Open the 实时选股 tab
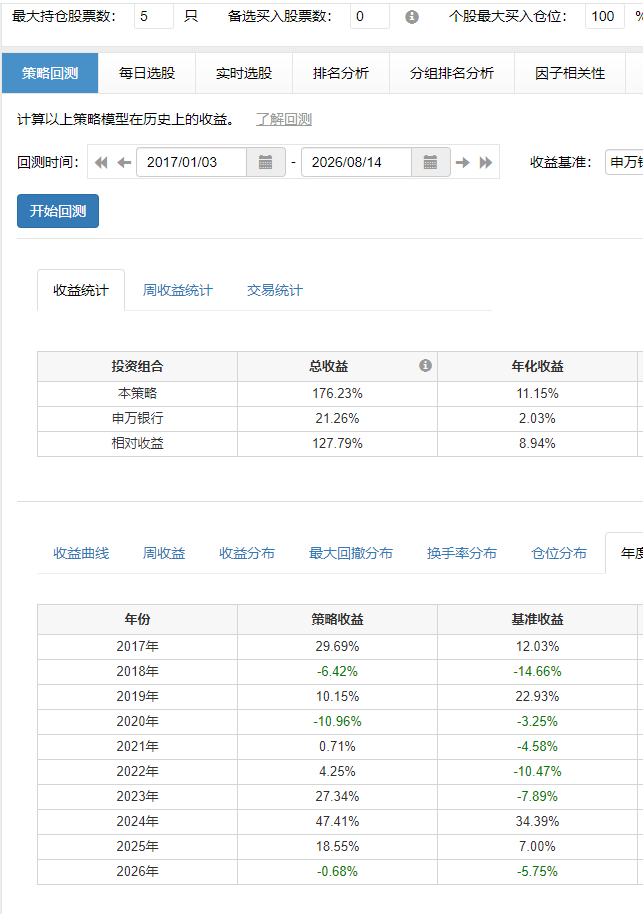This screenshot has width=643, height=914. (x=244, y=73)
